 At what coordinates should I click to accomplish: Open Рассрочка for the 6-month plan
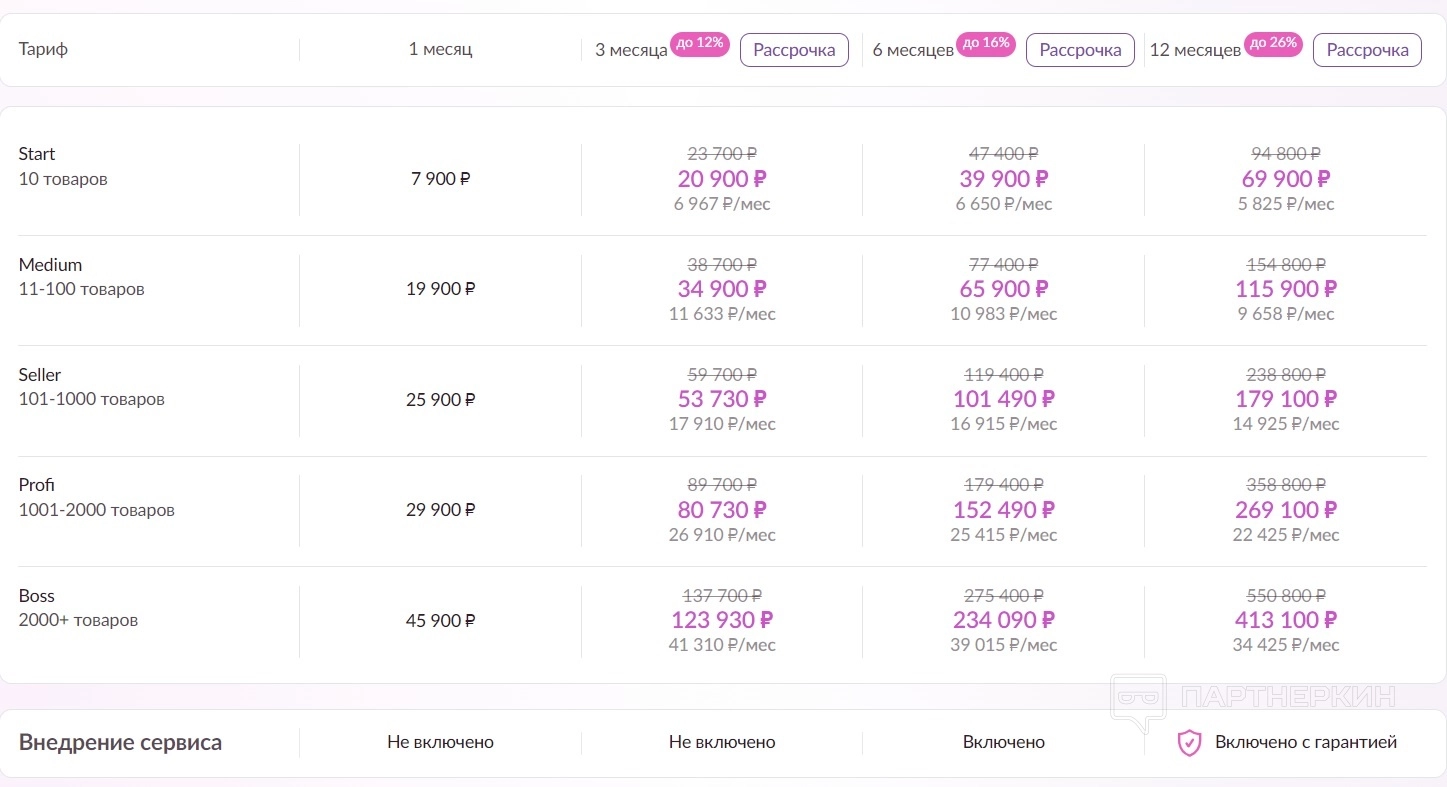click(1080, 50)
